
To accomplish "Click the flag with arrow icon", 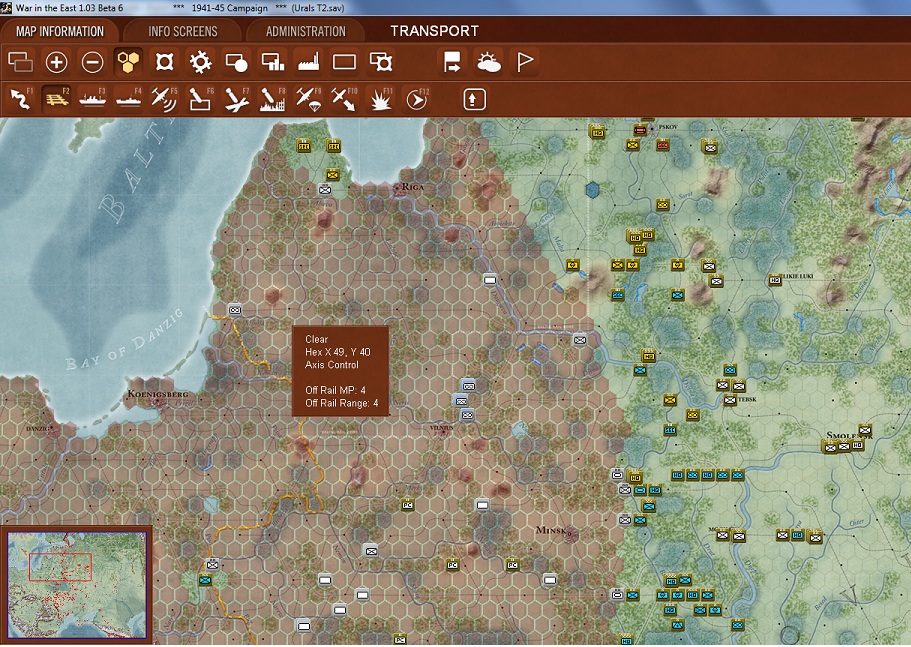I will [452, 62].
